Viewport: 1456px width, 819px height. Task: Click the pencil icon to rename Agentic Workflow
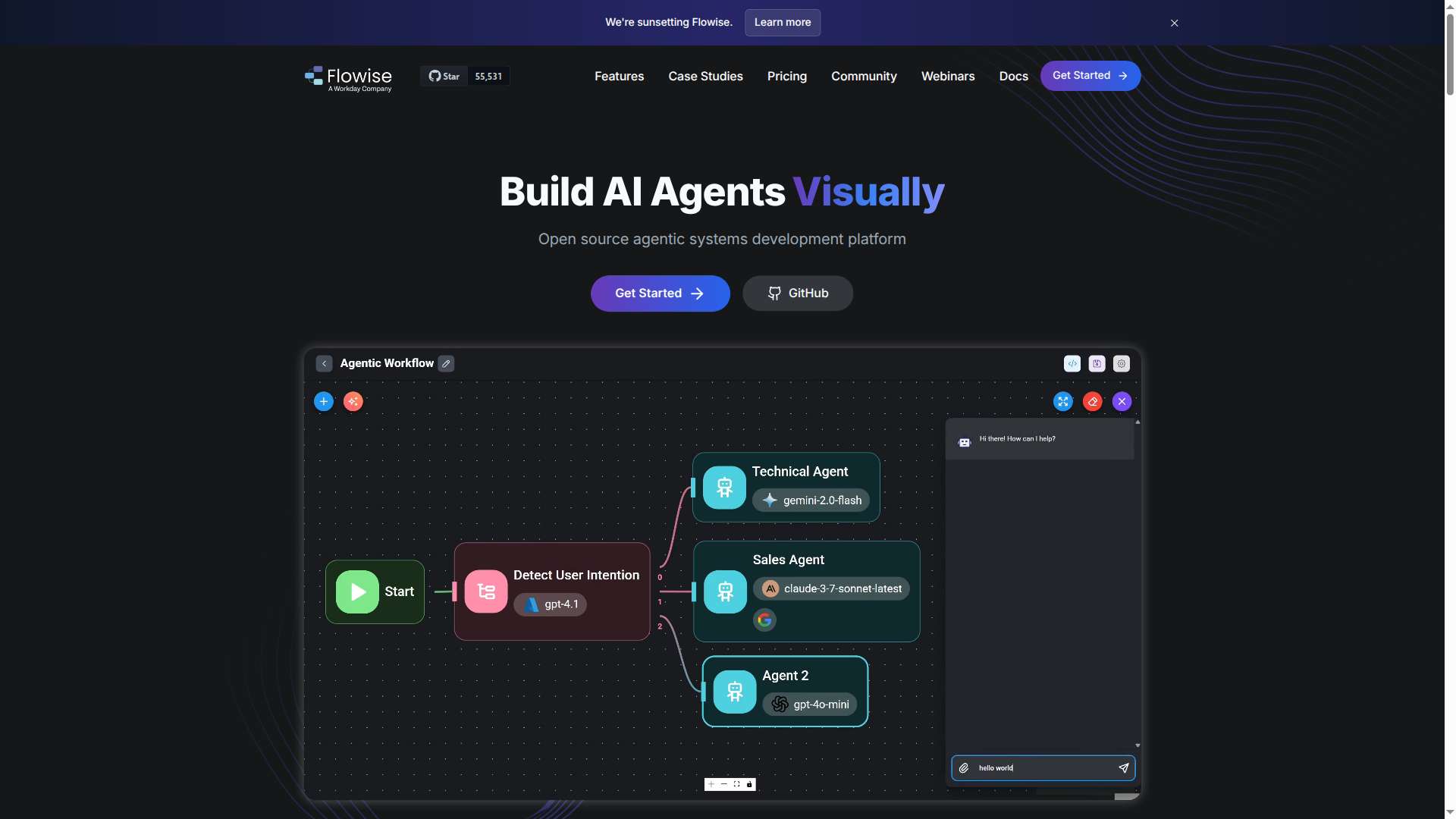[446, 363]
